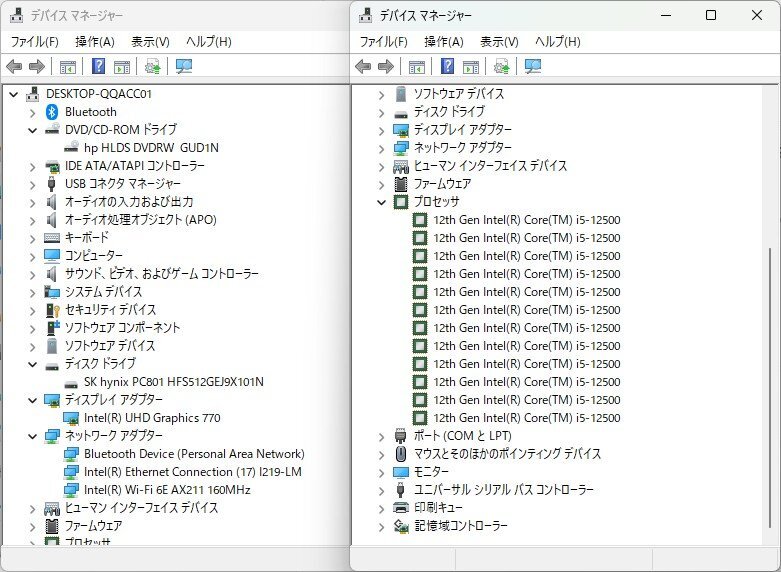Click Back arrow in right window toolbar
The height and width of the screenshot is (572, 781).
click(x=363, y=66)
